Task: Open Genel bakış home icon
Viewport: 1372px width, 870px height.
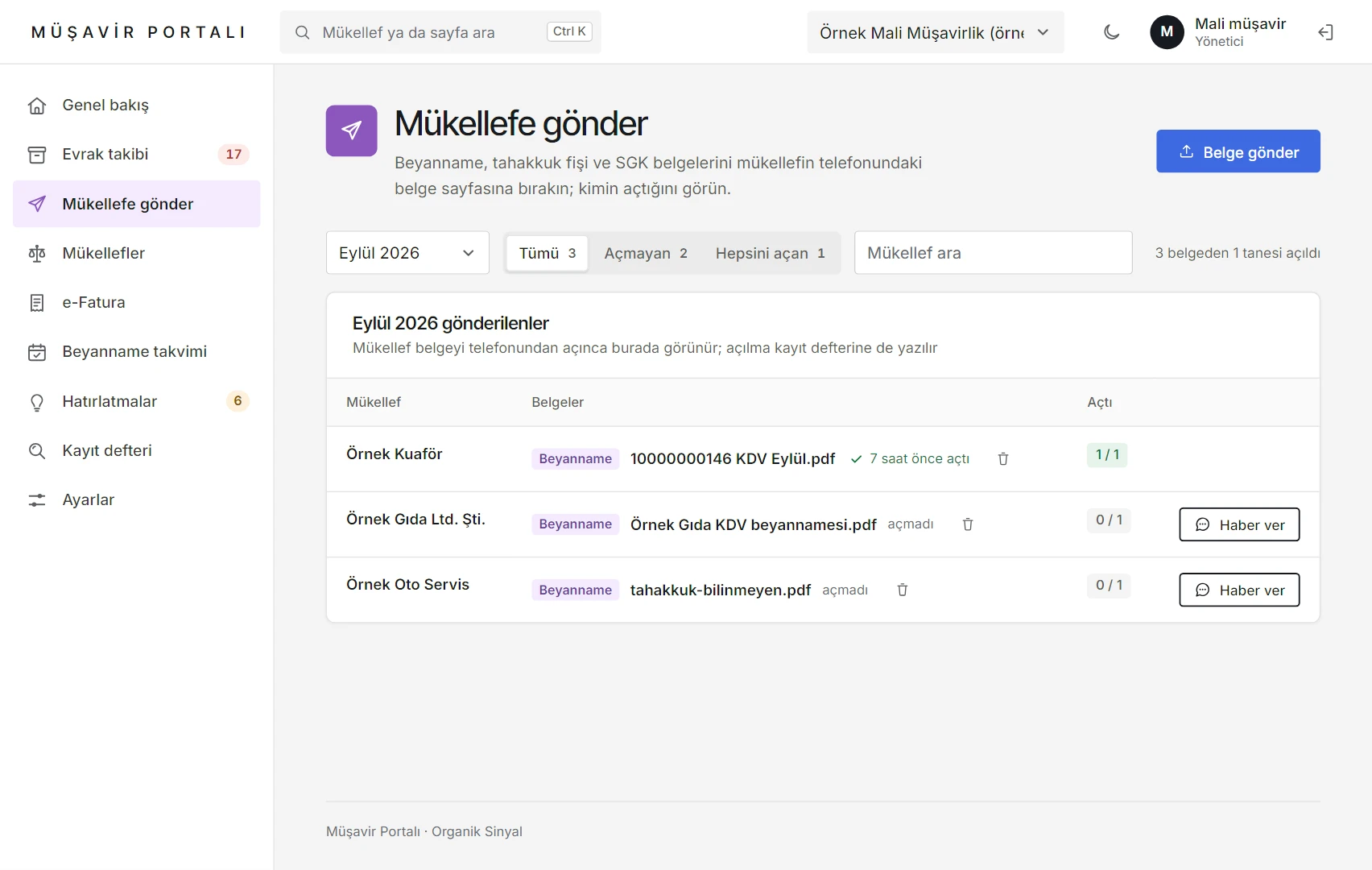Action: pyautogui.click(x=37, y=106)
